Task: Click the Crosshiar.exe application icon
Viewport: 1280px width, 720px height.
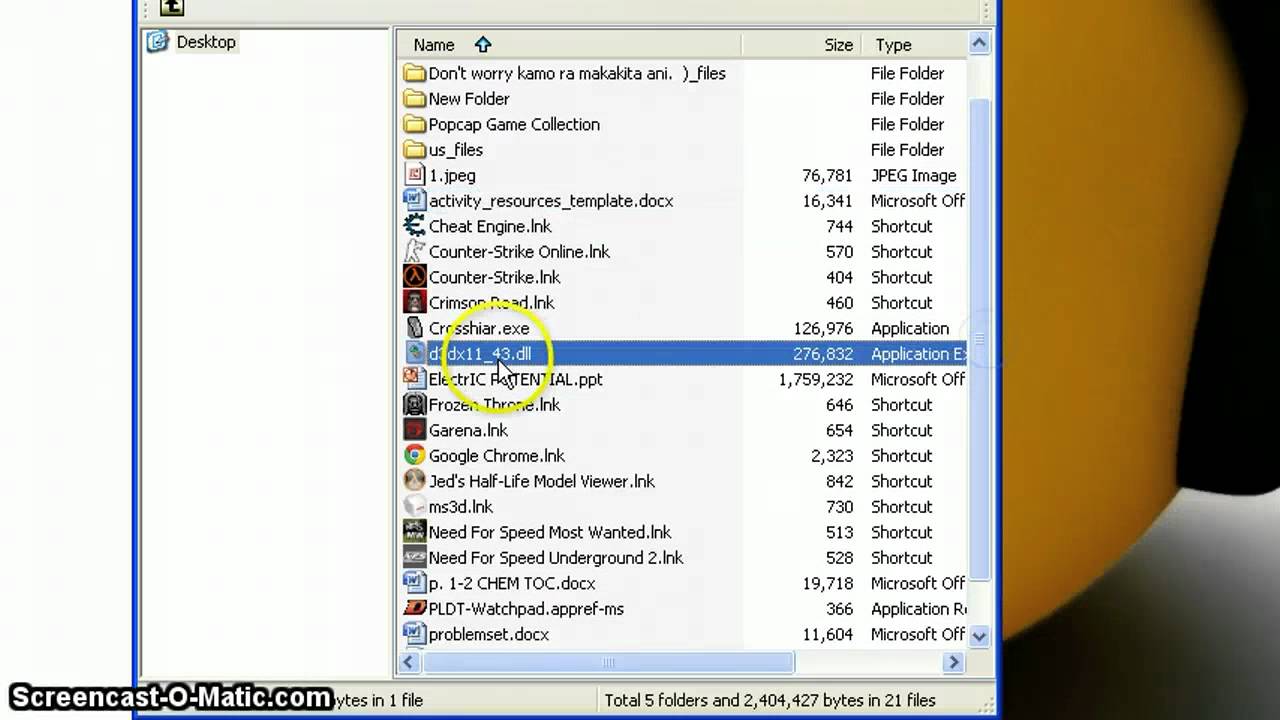Action: point(414,328)
